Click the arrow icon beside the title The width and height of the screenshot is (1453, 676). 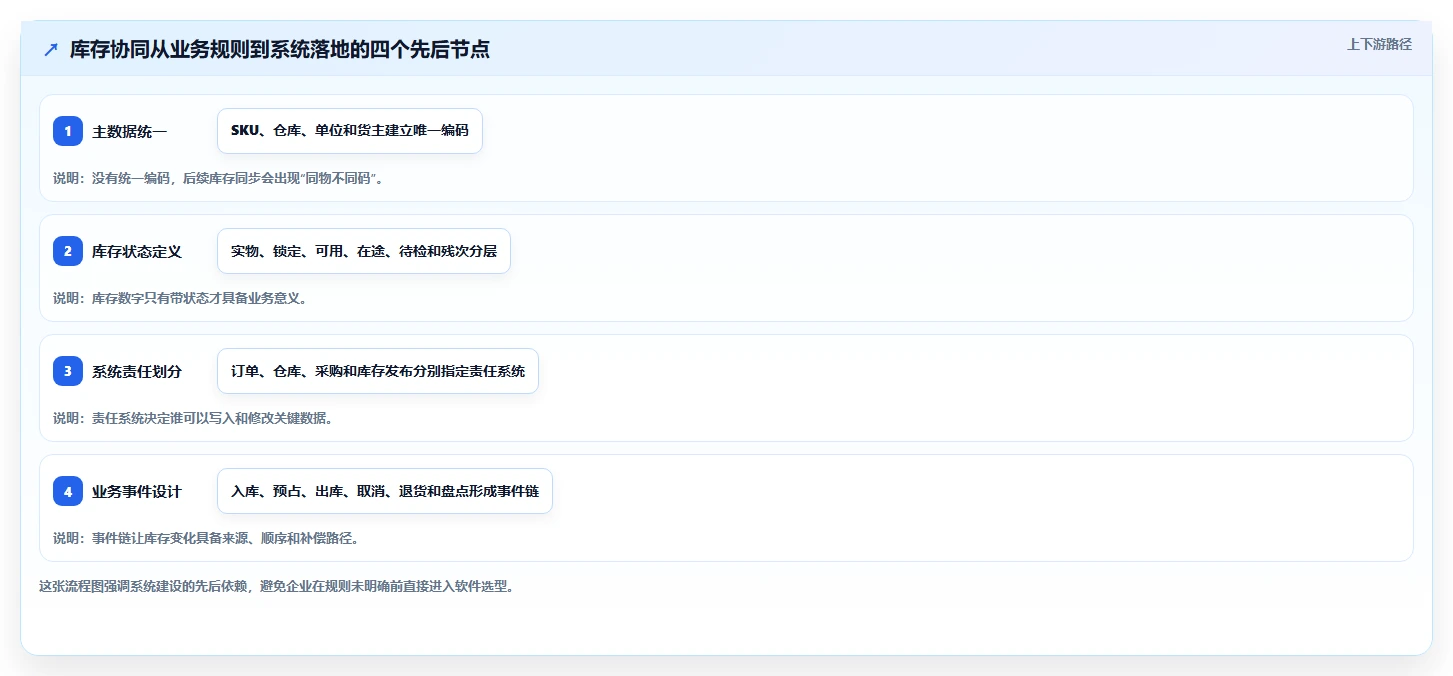point(51,50)
